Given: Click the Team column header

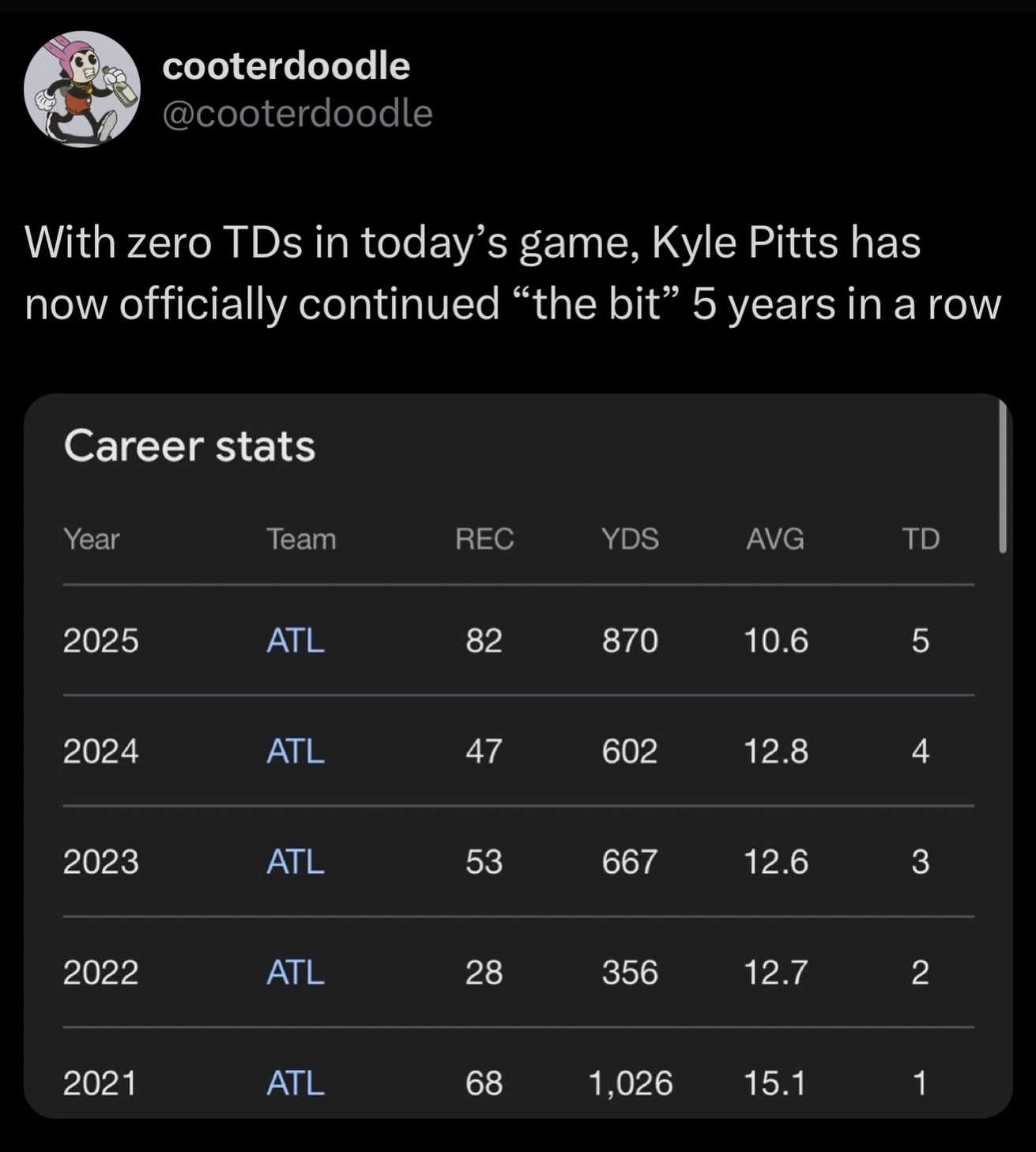Looking at the screenshot, I should tap(301, 539).
